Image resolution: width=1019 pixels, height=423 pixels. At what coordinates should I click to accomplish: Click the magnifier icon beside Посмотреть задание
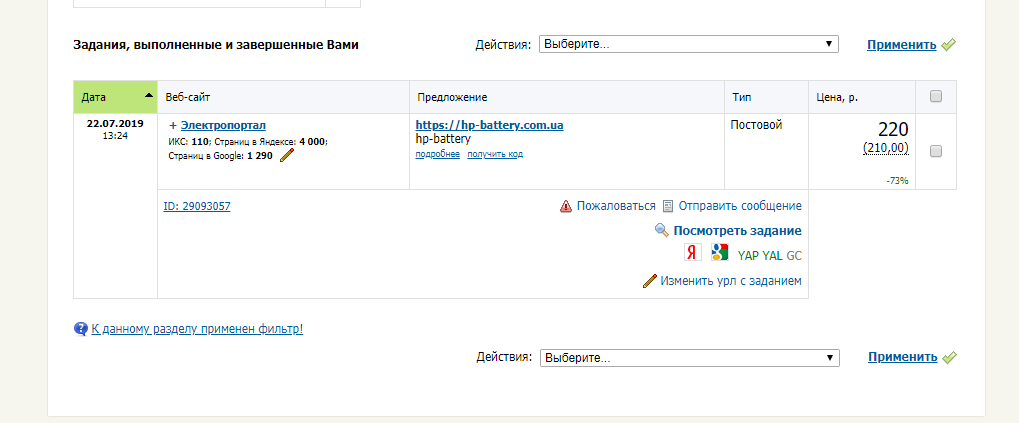[661, 230]
